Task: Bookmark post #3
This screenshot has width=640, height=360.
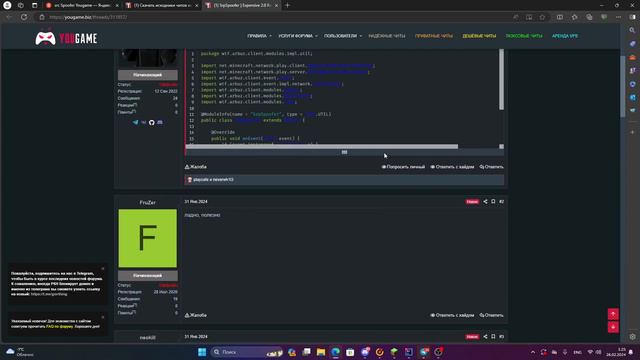Action: 493,337
